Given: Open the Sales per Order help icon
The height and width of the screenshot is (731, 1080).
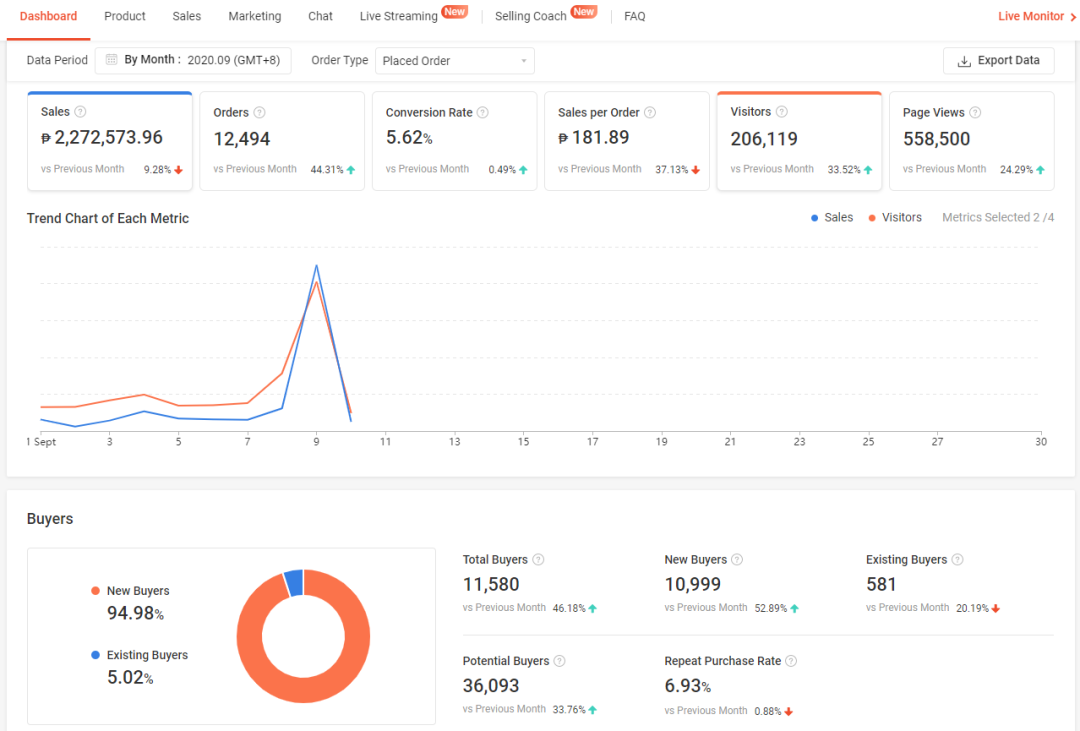Looking at the screenshot, I should tap(650, 112).
